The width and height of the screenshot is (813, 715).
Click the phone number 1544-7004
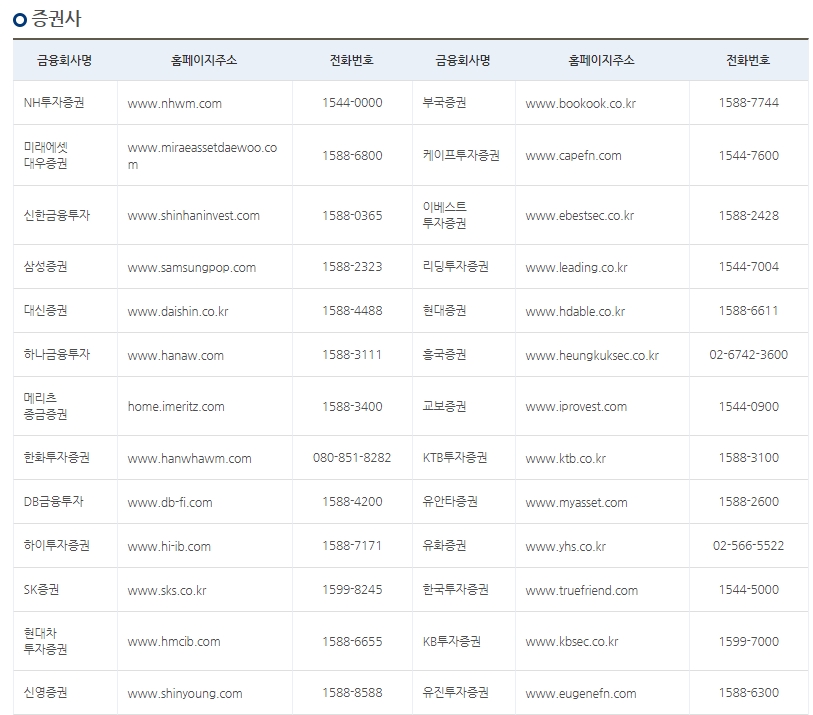(749, 267)
